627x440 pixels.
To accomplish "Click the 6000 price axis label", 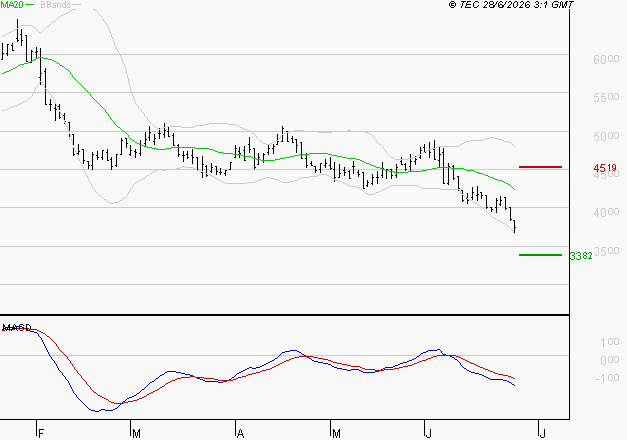I will (606, 59).
